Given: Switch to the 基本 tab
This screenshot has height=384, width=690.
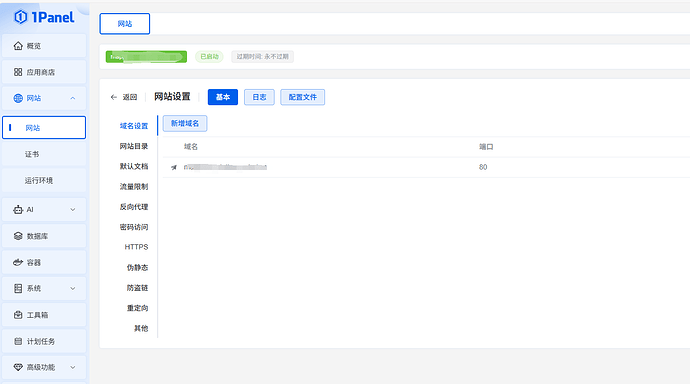Looking at the screenshot, I should (223, 97).
